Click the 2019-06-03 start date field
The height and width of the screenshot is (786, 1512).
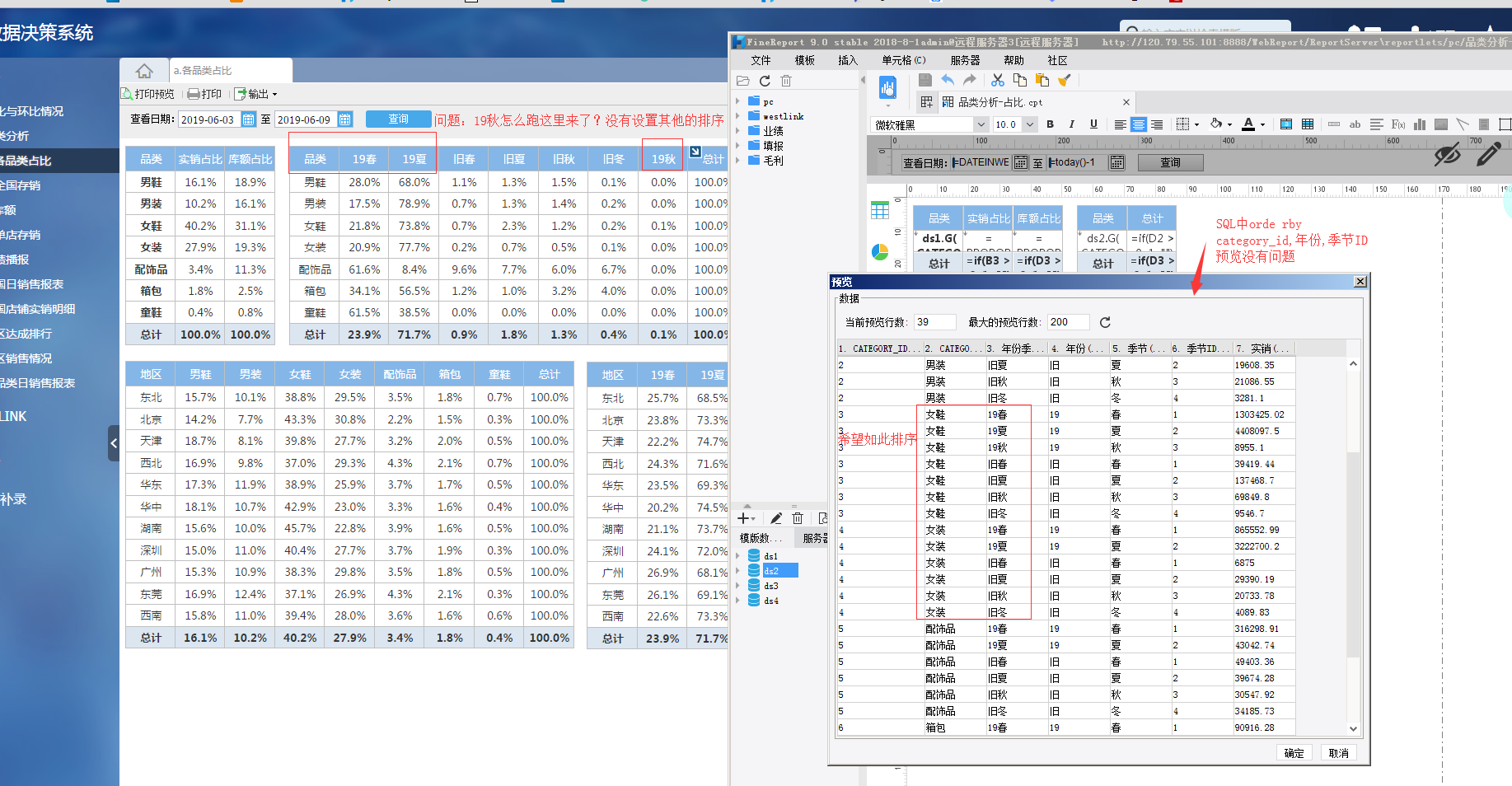pyautogui.click(x=209, y=119)
